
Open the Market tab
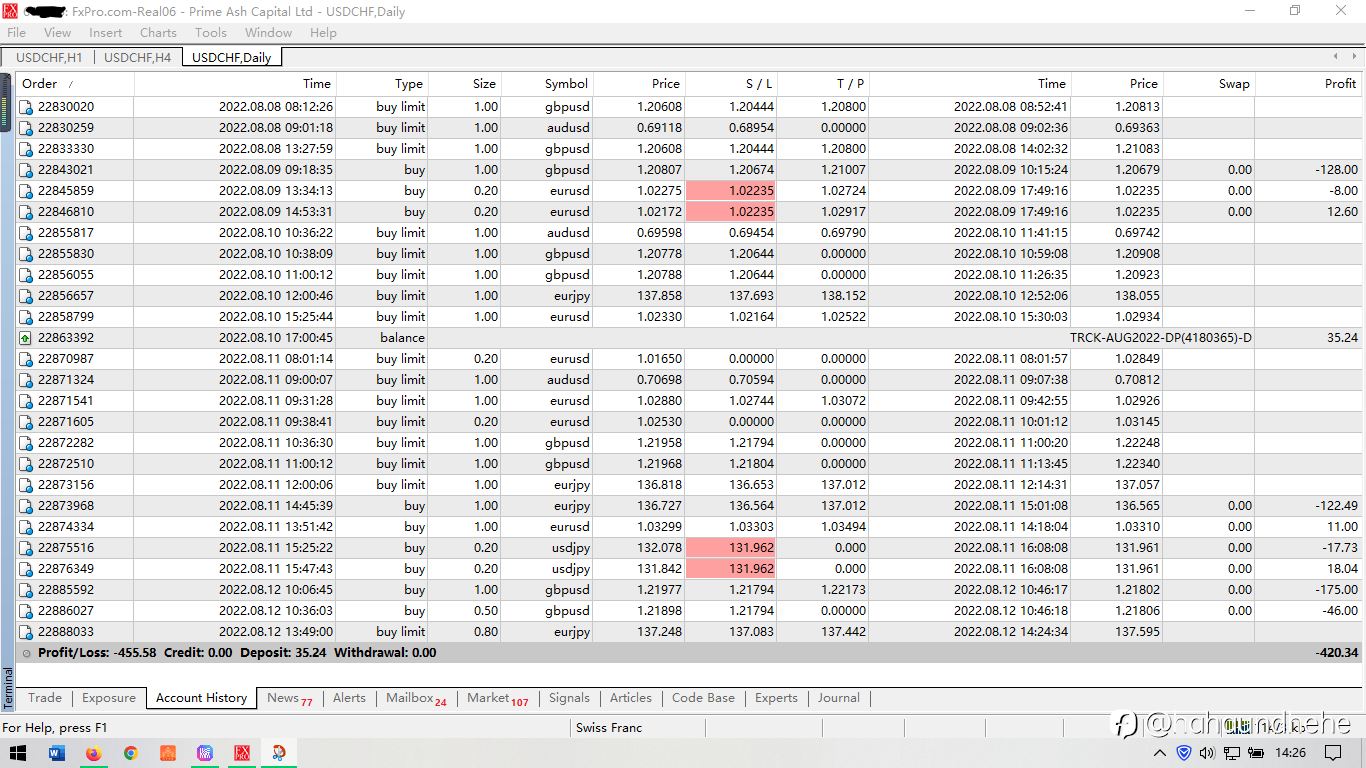point(497,698)
